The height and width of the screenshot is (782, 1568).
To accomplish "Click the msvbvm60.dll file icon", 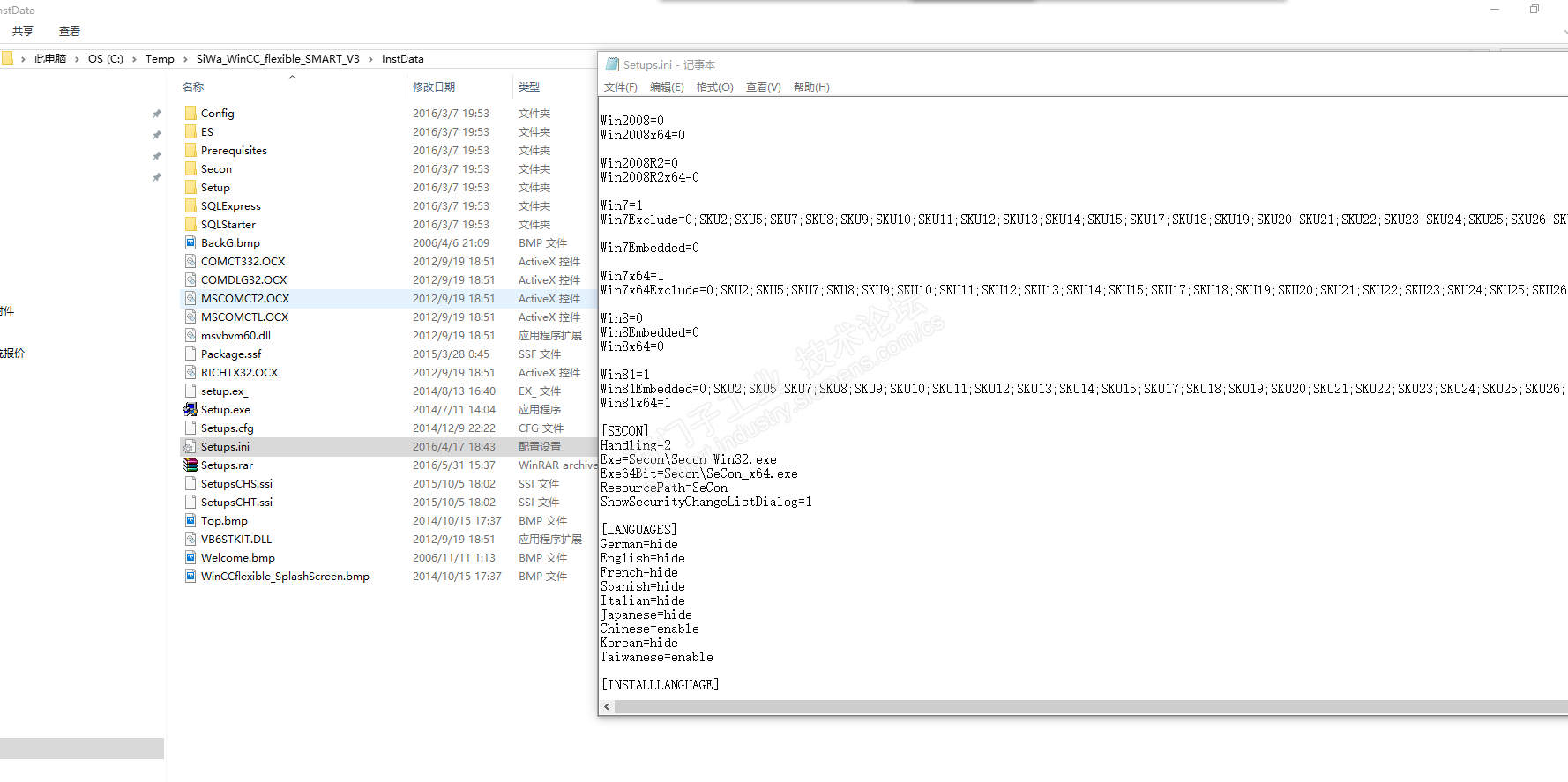I will coord(190,335).
